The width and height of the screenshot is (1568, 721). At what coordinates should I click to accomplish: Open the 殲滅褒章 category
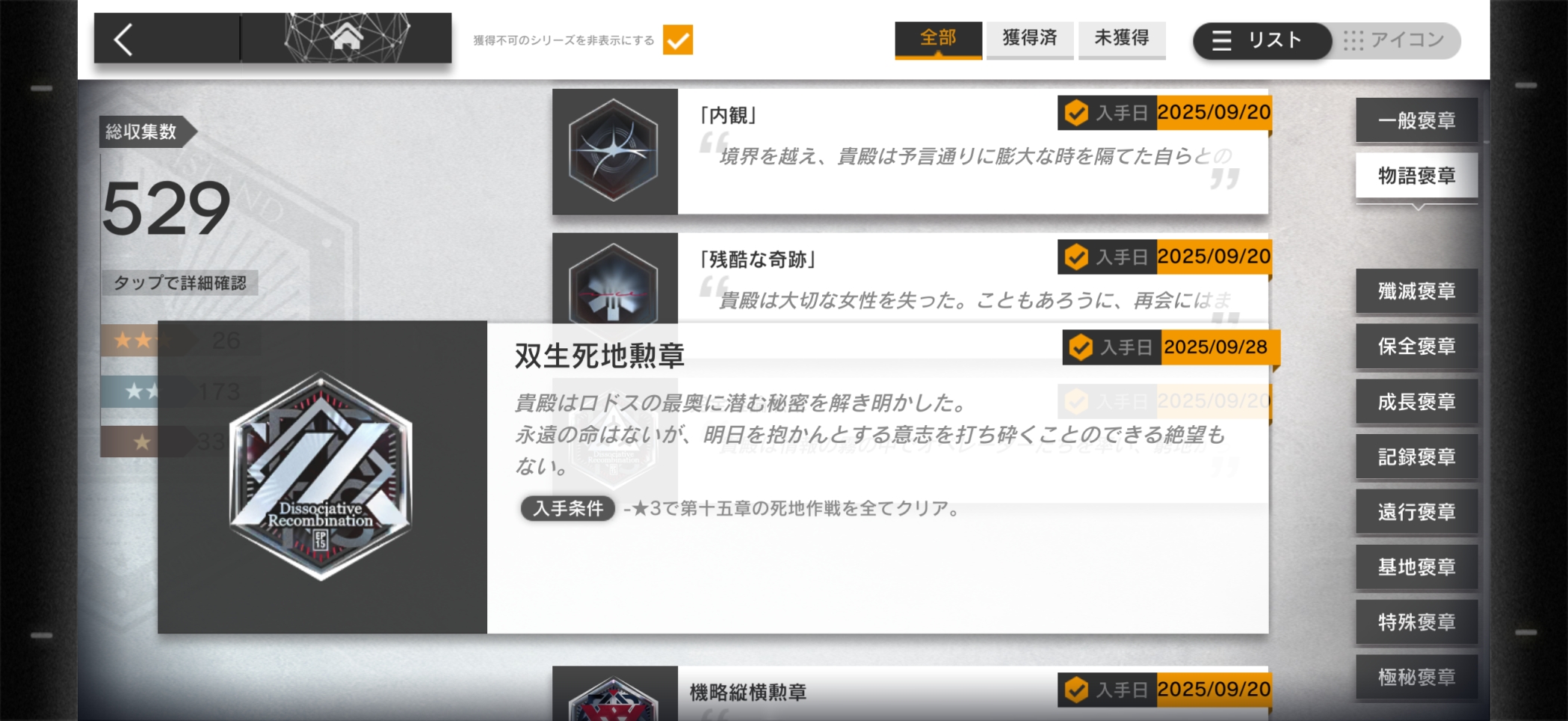point(1417,291)
